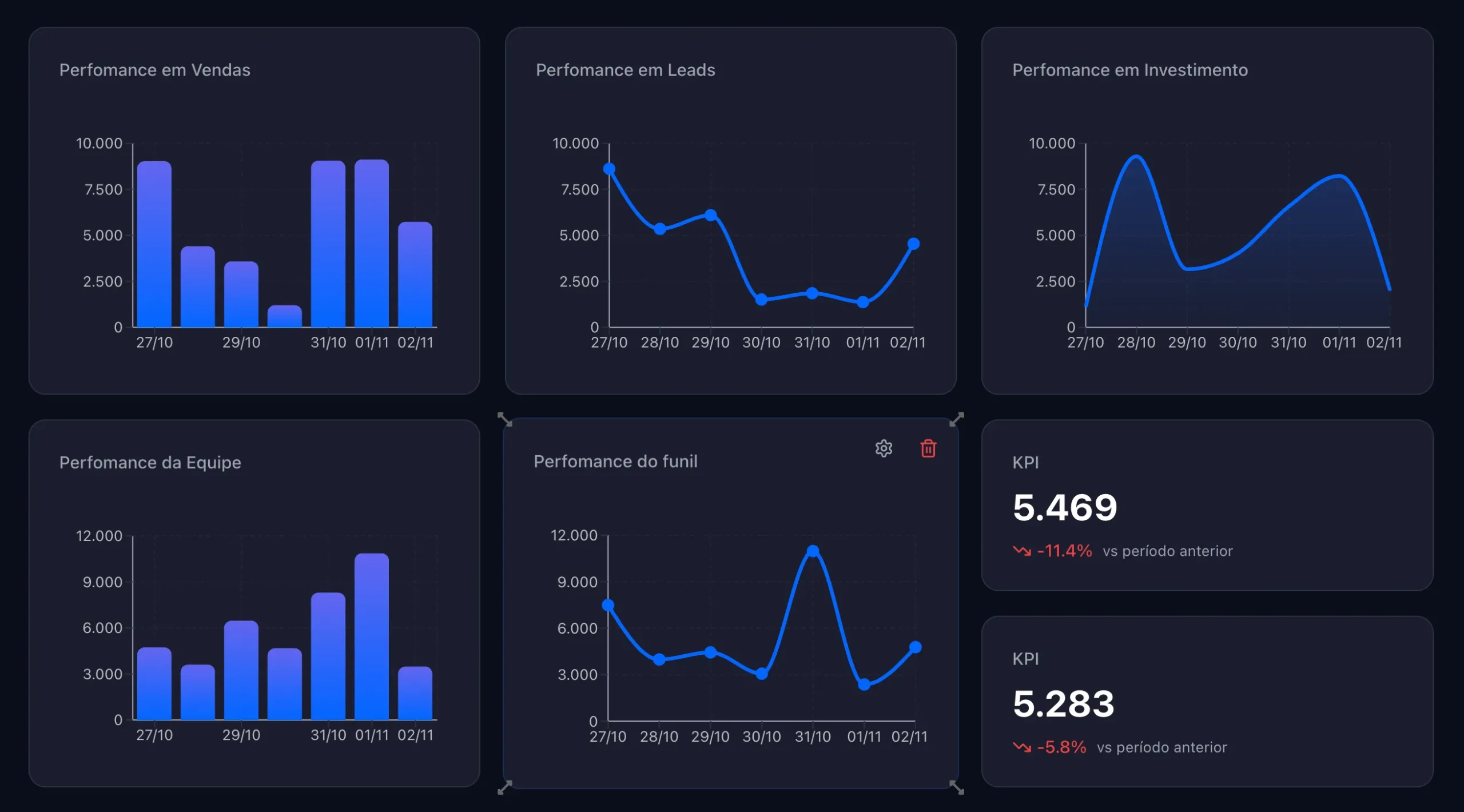Screen dimensions: 1464x812
Task: Click the 27/10 bar in Vendas chart
Action: pos(154,243)
